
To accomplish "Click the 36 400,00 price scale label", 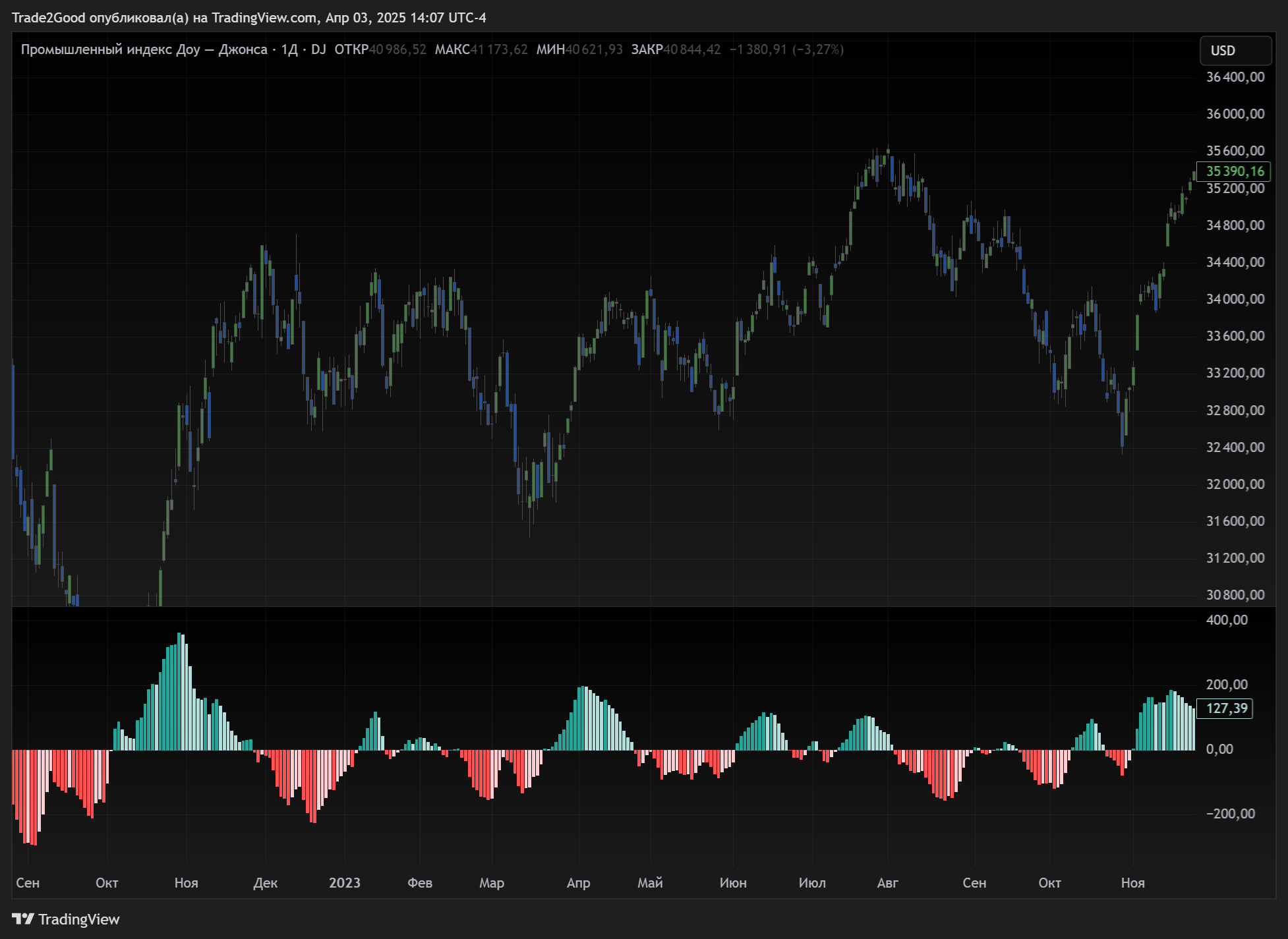I will 1235,77.
